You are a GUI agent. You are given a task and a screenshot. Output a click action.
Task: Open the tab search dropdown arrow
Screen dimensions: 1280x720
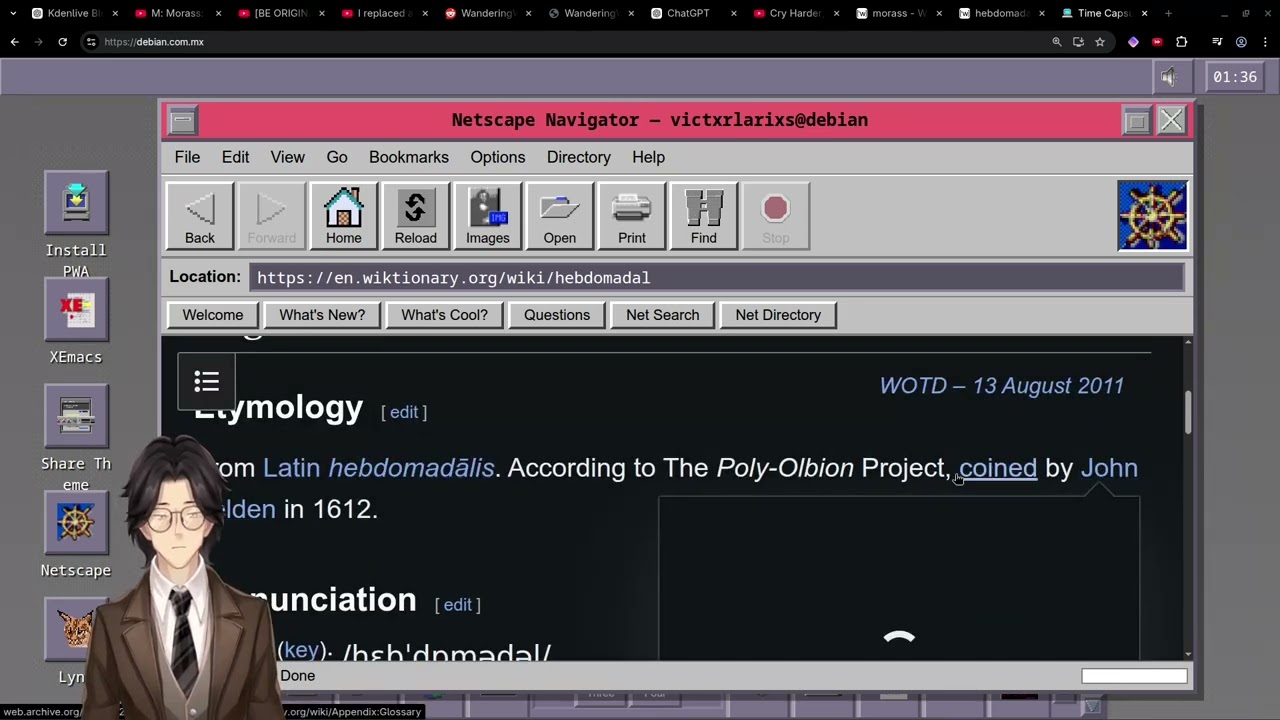click(13, 13)
